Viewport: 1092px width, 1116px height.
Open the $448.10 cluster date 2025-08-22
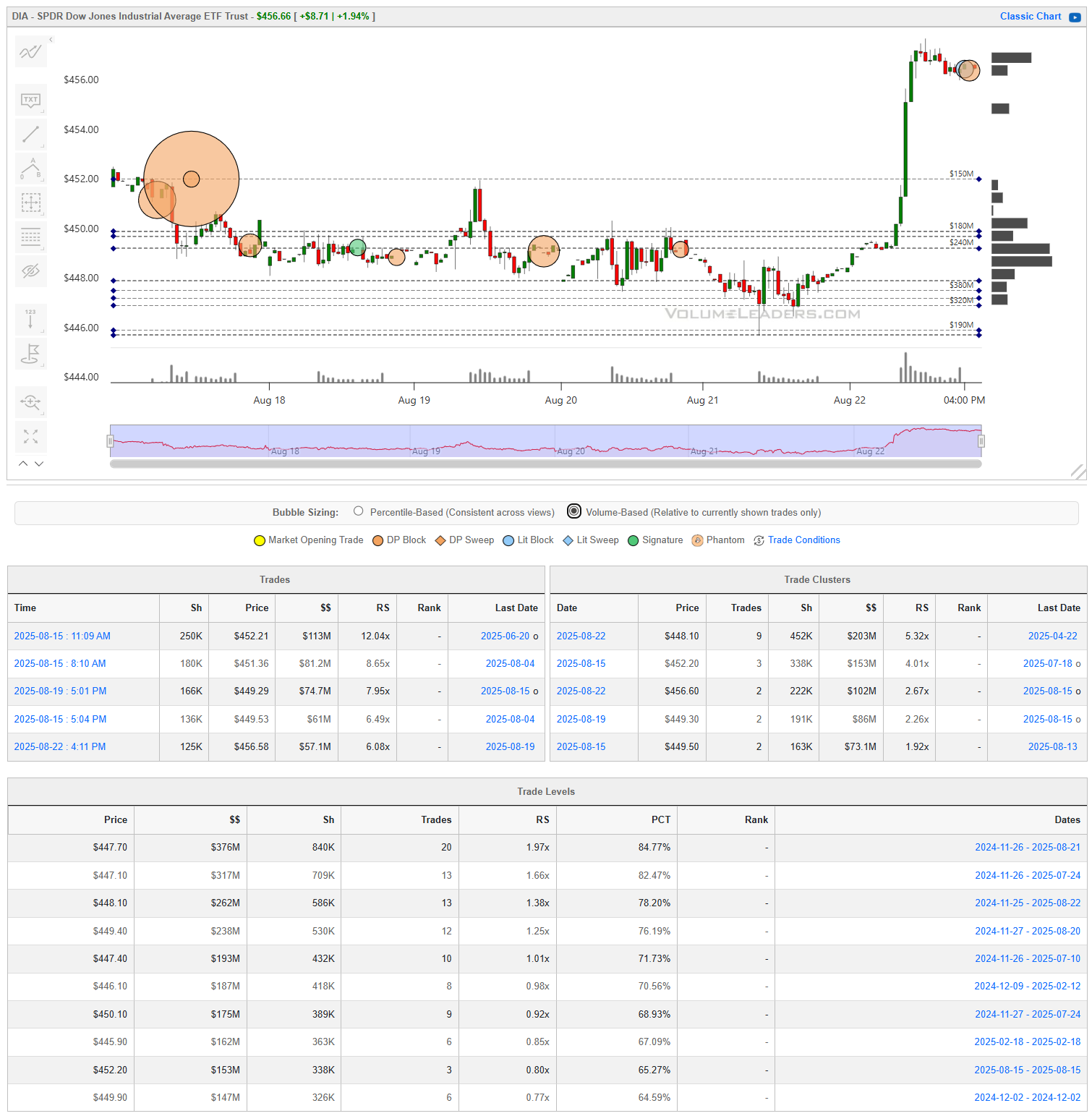[581, 636]
